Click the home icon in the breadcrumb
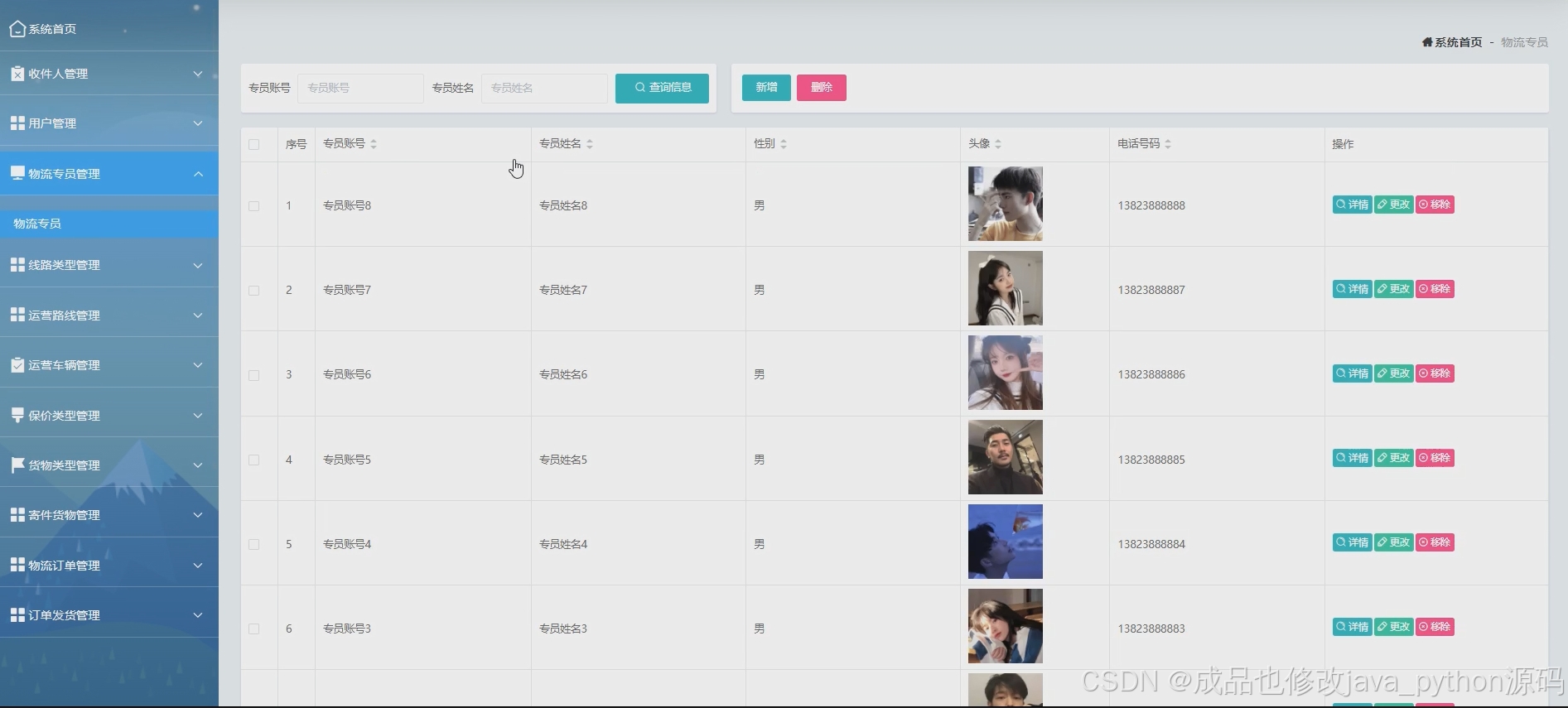The image size is (1568, 708). [1427, 42]
